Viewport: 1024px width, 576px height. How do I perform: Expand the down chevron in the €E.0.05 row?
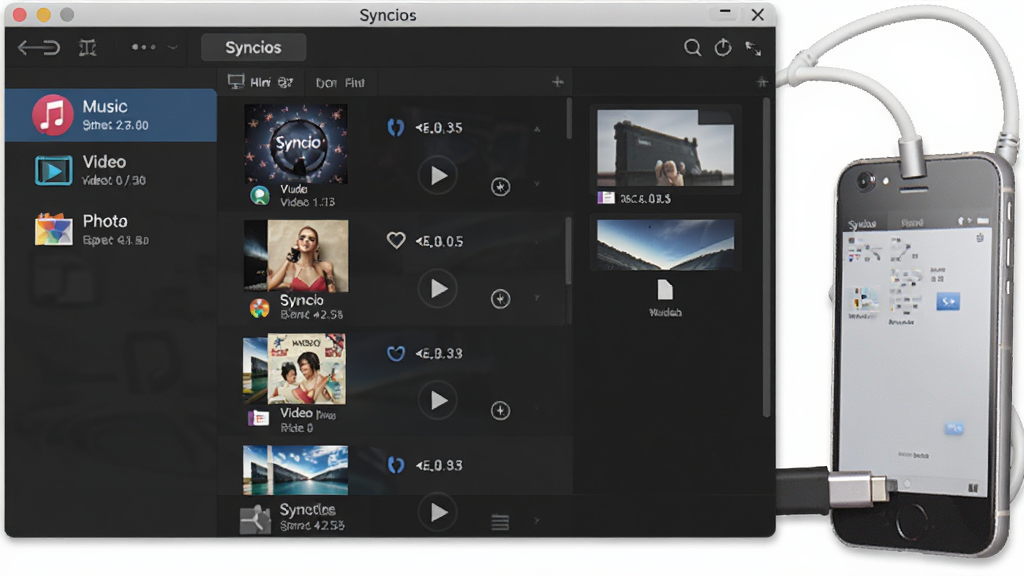click(537, 298)
